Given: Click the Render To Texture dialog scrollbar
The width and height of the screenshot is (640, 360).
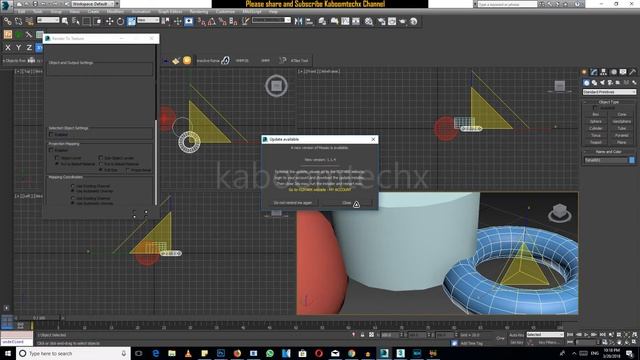Looking at the screenshot, I should pos(156,163).
